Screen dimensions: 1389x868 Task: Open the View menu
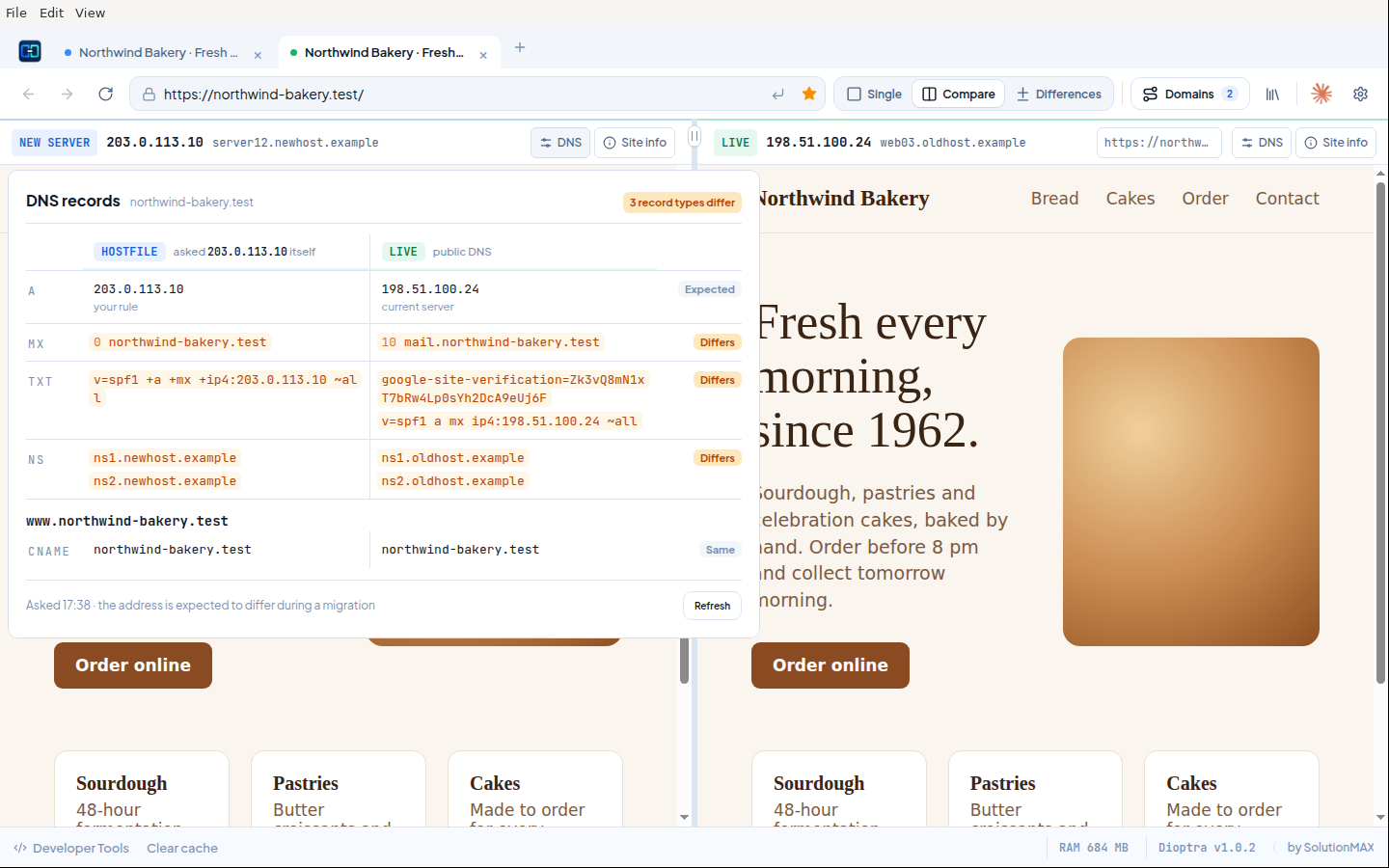click(91, 13)
